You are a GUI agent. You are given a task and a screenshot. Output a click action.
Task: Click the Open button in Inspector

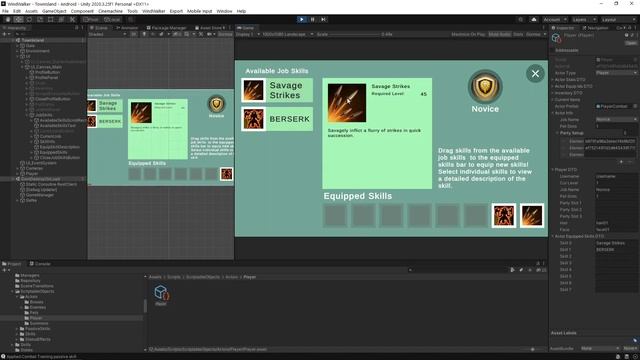pyautogui.click(x=631, y=43)
